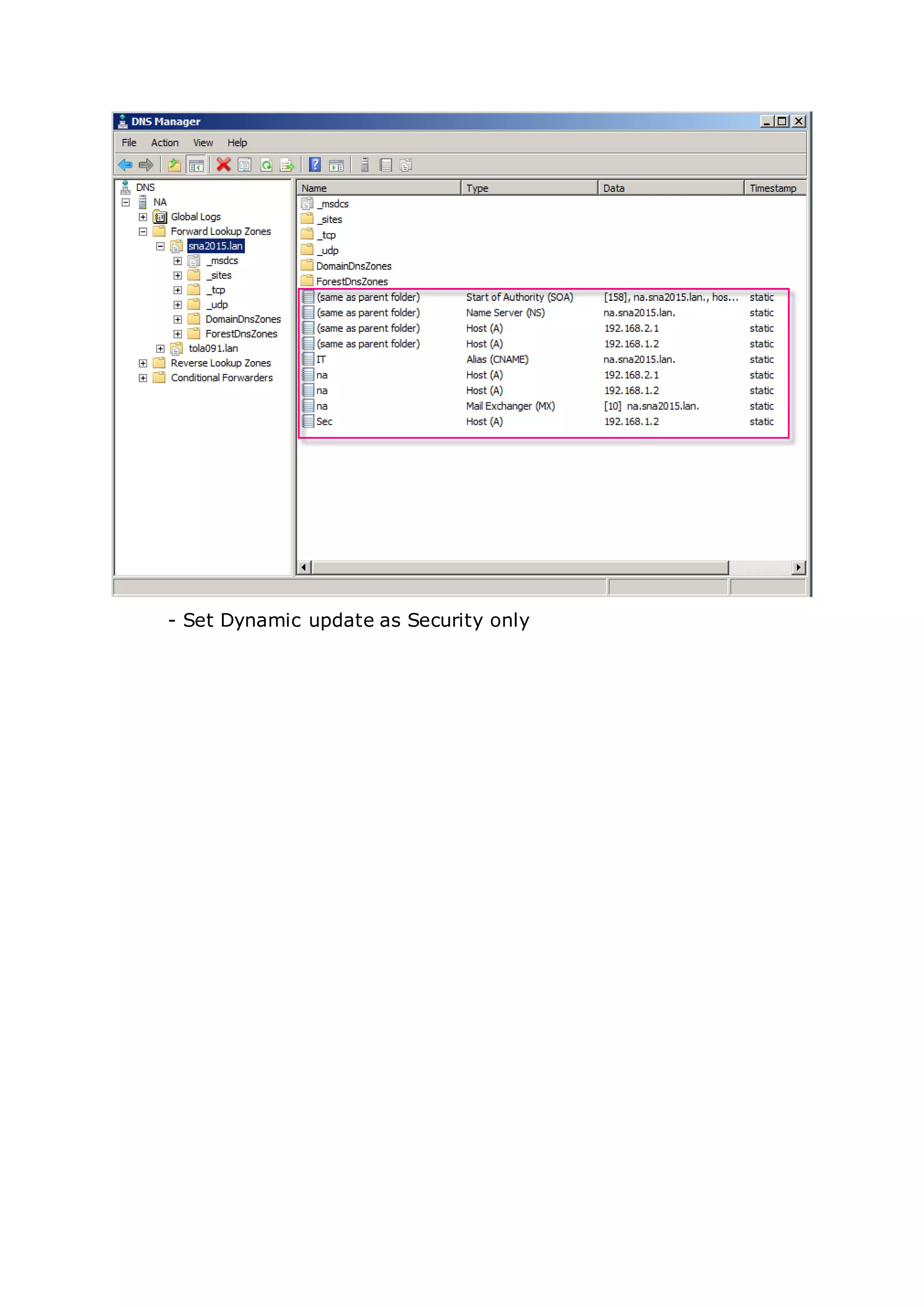Viewport: 924px width, 1307px height.
Task: Toggle the show/hide console tree icon
Action: pos(196,165)
